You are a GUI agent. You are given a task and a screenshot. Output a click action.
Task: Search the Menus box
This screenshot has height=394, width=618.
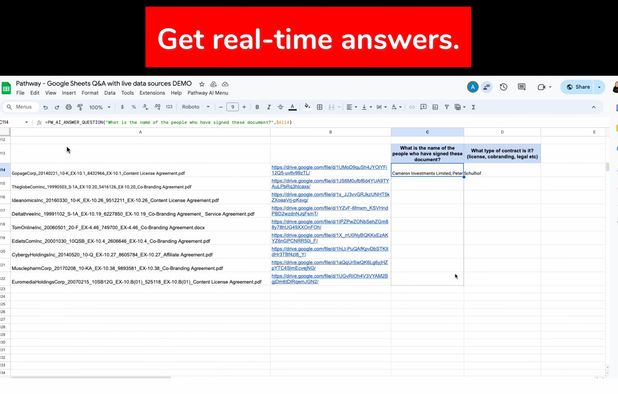[x=21, y=107]
